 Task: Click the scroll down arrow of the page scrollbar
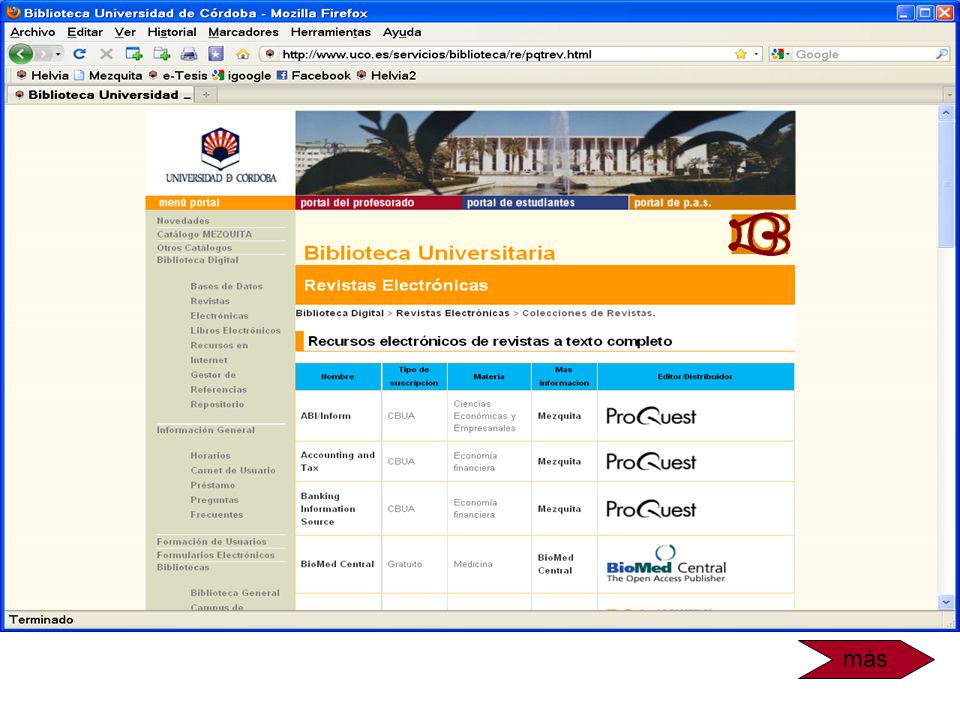pos(946,602)
